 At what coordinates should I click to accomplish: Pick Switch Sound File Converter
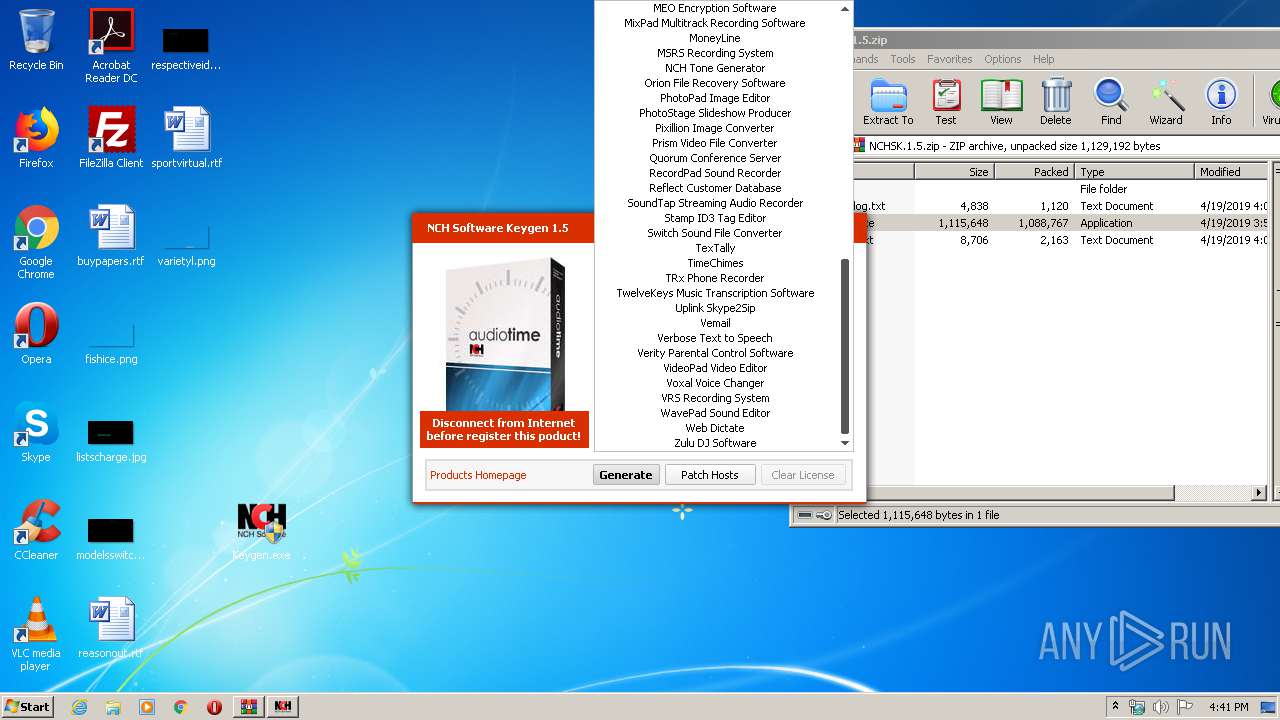715,233
